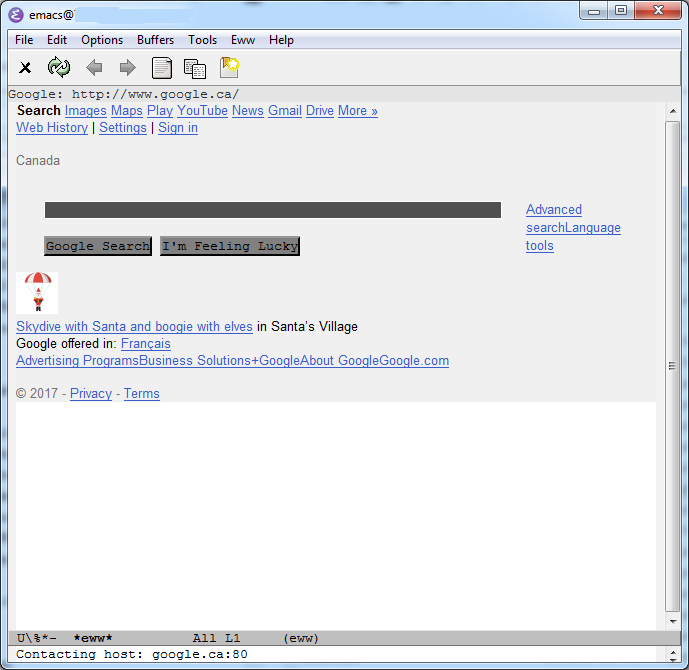Viewport: 689px width, 670px height.
Task: Click the vertical scrollbar thumb
Action: pyautogui.click(x=673, y=366)
